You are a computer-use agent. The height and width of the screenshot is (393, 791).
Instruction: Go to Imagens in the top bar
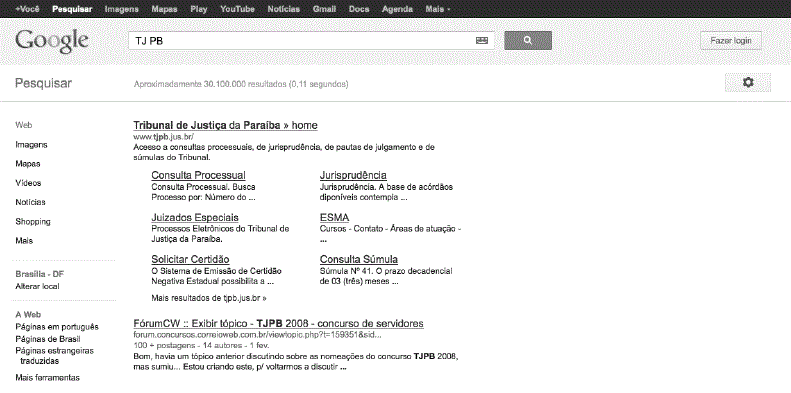(x=122, y=9)
